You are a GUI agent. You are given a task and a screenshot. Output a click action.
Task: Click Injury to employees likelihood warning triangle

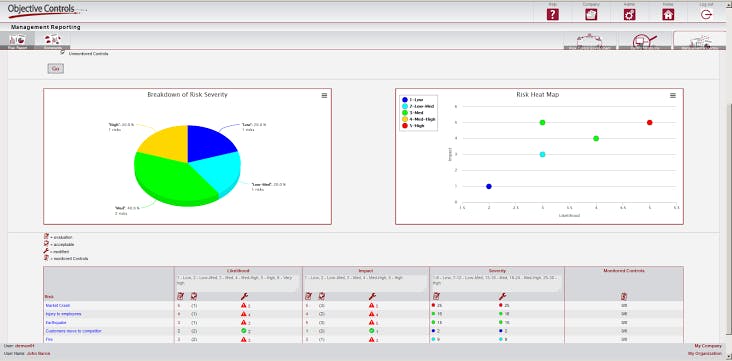(243, 314)
